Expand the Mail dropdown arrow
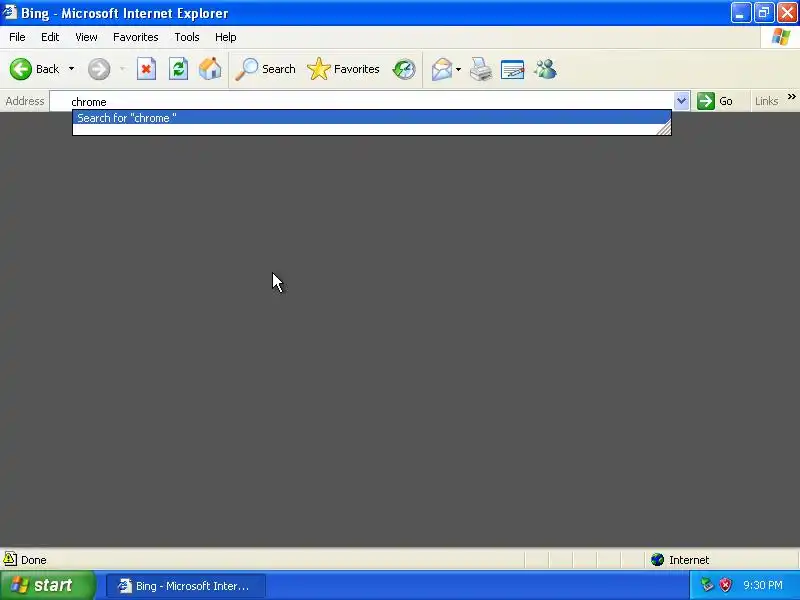Image resolution: width=800 pixels, height=600 pixels. coord(458,69)
